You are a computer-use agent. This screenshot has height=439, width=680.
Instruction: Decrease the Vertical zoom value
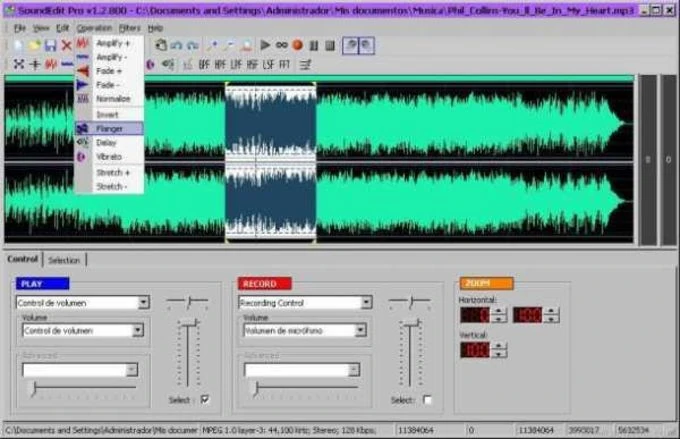click(x=499, y=354)
